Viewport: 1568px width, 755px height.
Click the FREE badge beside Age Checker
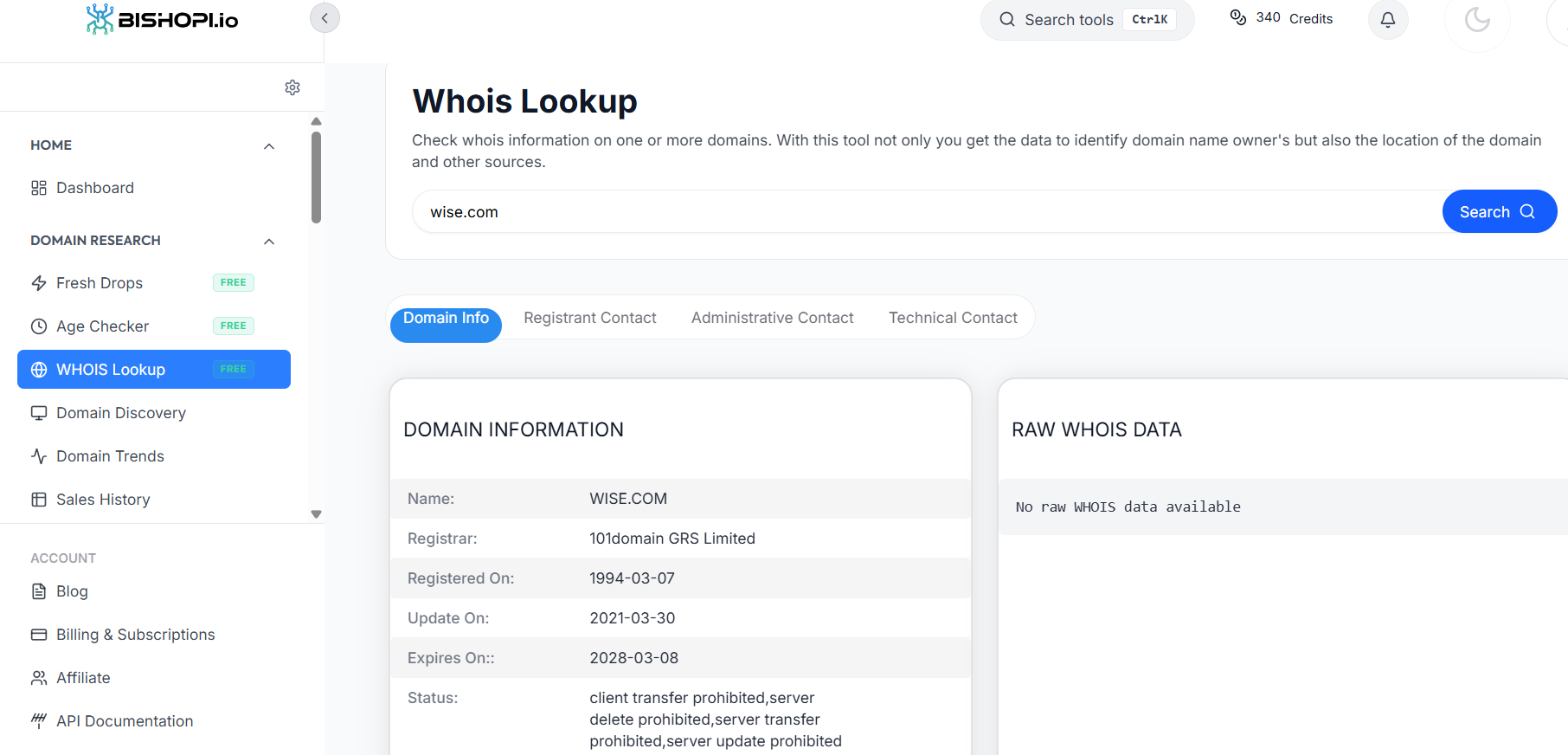point(233,326)
